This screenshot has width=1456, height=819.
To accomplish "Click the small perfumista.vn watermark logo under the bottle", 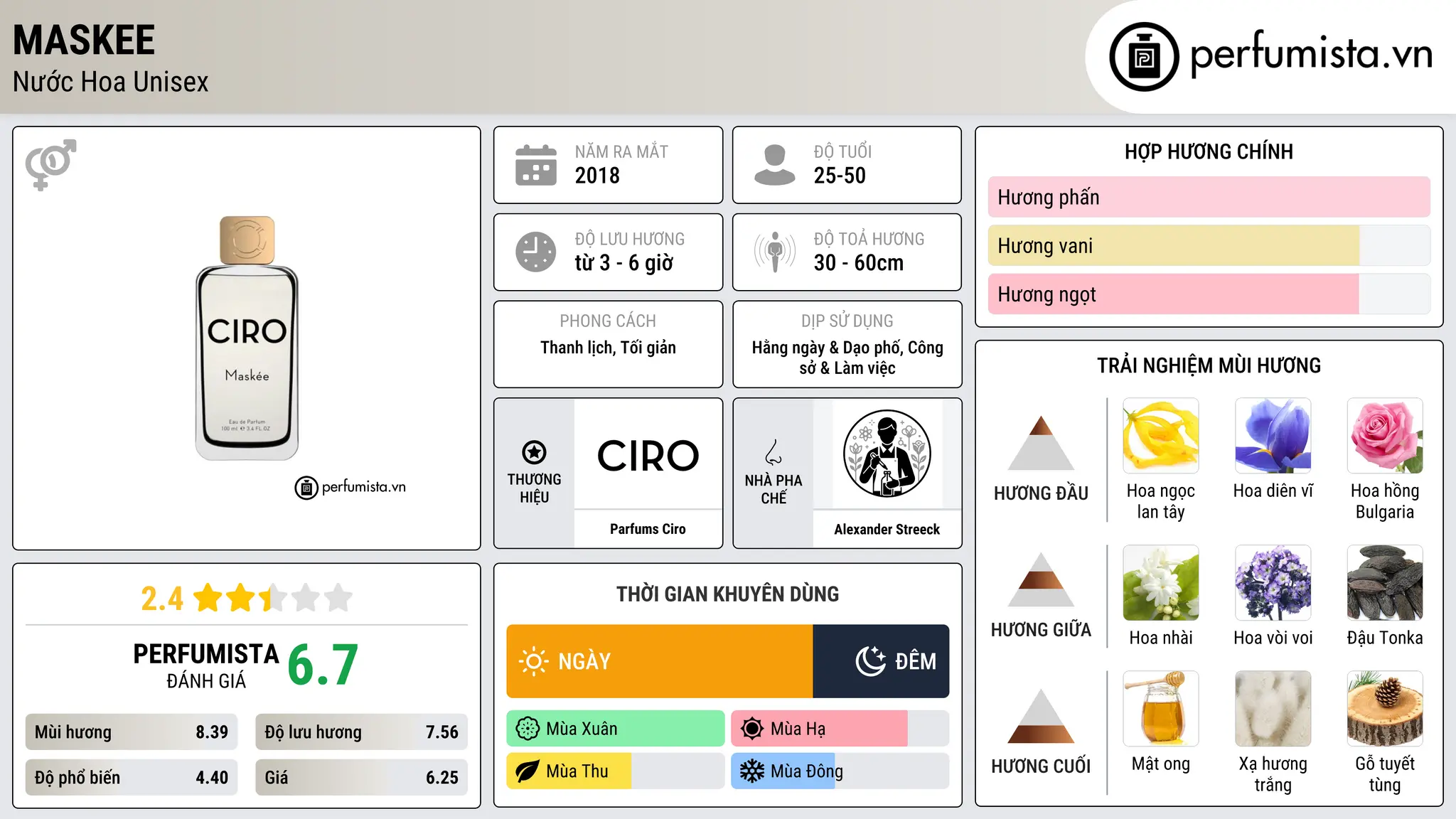I will [350, 488].
